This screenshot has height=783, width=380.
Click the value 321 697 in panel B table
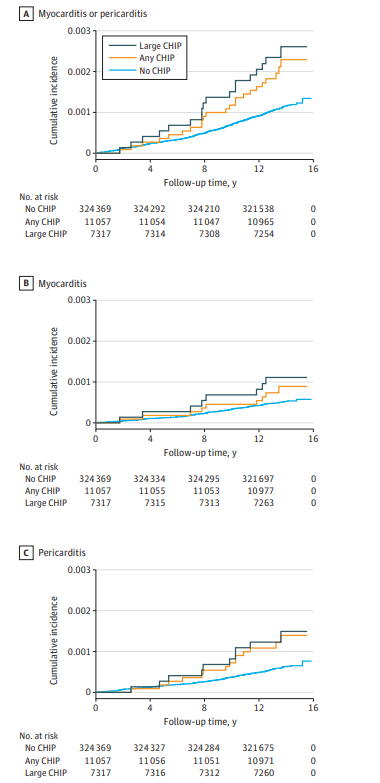coord(259,479)
